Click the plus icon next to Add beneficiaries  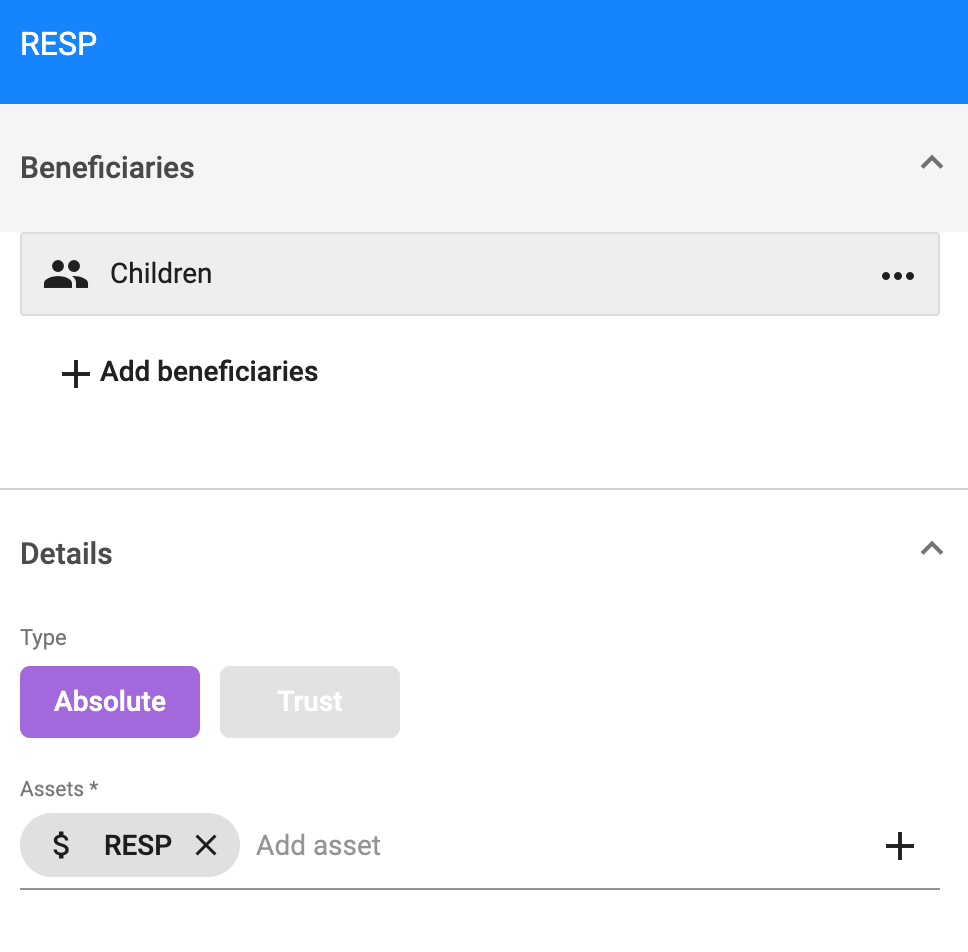click(x=75, y=374)
